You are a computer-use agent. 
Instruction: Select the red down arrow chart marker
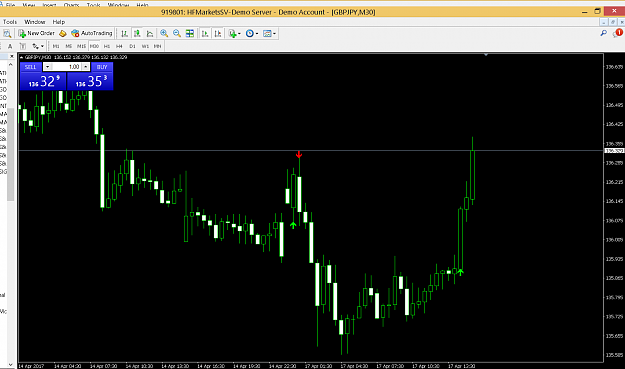coord(299,154)
